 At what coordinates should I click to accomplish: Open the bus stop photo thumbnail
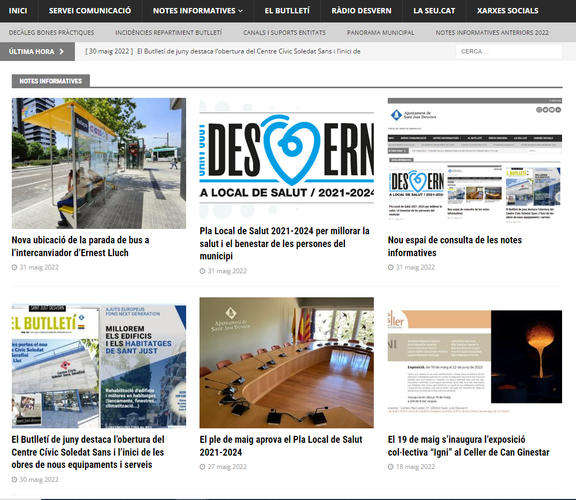pyautogui.click(x=99, y=163)
